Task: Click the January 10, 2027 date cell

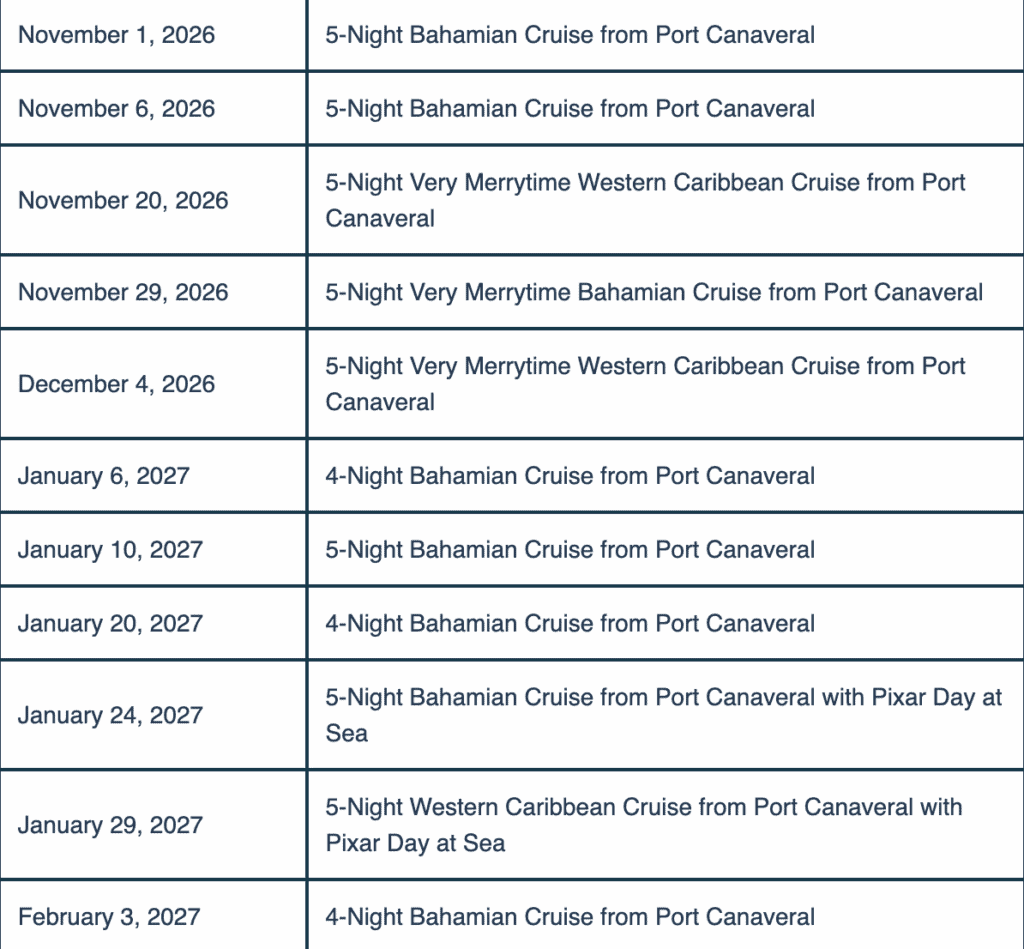Action: 110,550
